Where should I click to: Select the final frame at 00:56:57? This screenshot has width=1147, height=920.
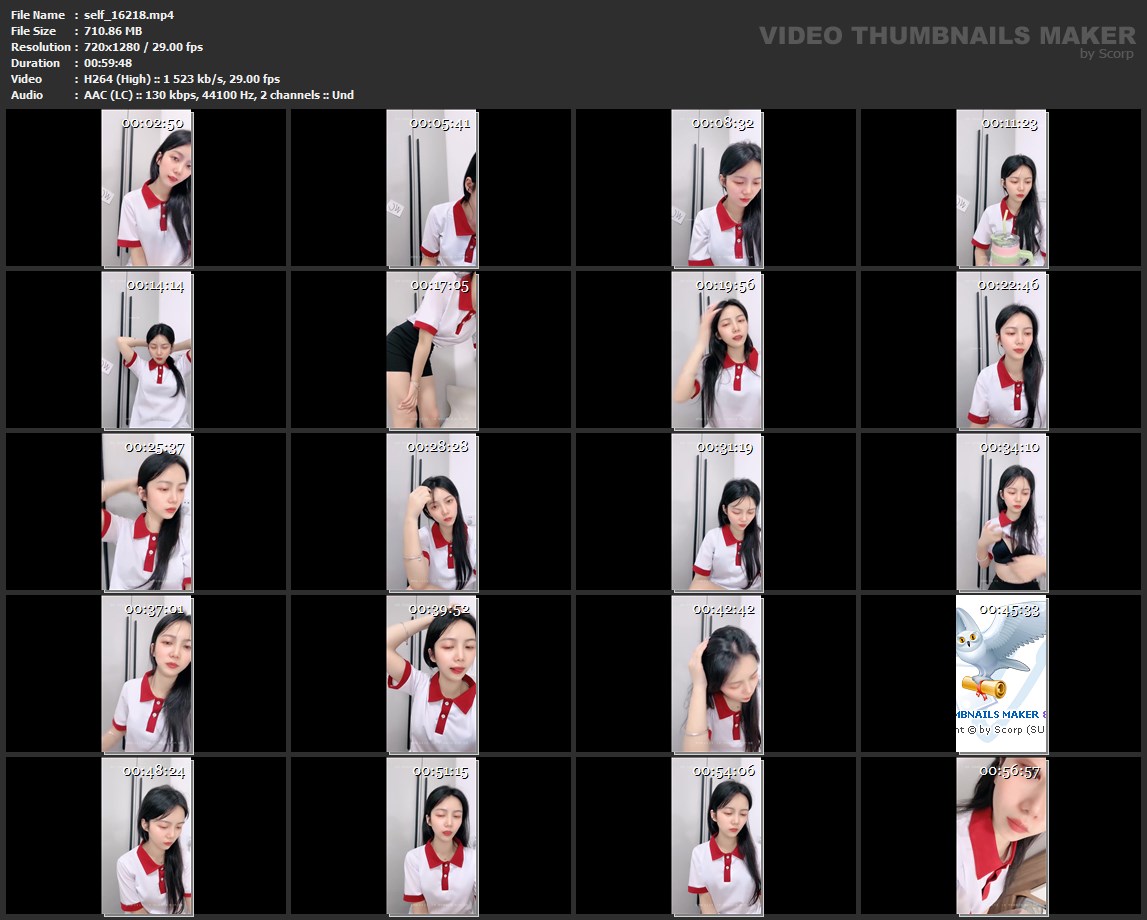tap(1001, 836)
